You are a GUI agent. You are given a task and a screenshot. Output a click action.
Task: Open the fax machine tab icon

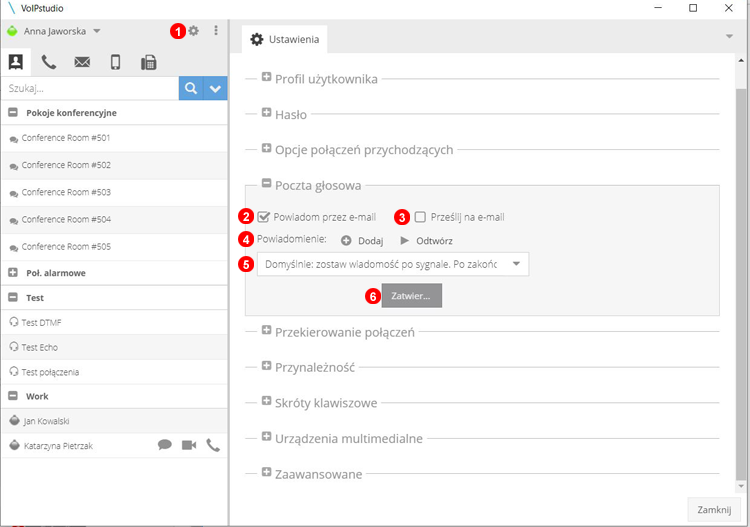click(148, 62)
